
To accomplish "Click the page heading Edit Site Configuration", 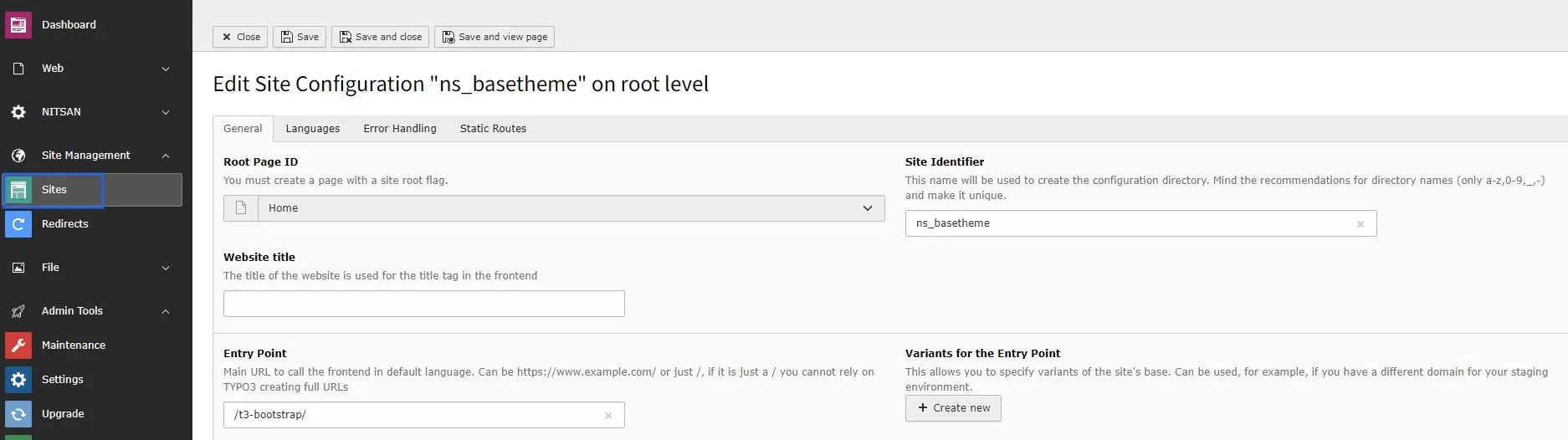I will [x=461, y=84].
